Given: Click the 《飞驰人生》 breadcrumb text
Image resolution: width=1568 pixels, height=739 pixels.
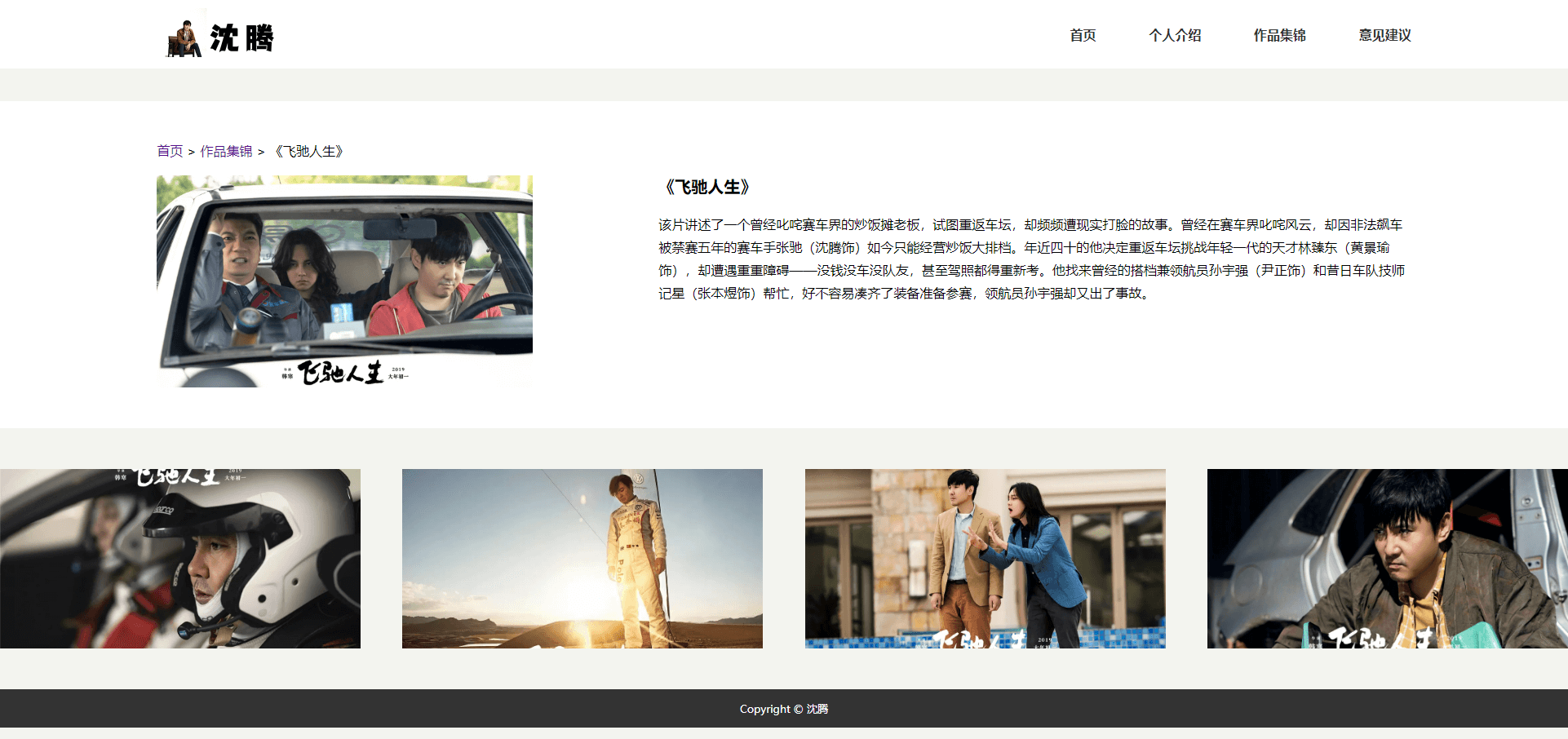Looking at the screenshot, I should (x=309, y=151).
